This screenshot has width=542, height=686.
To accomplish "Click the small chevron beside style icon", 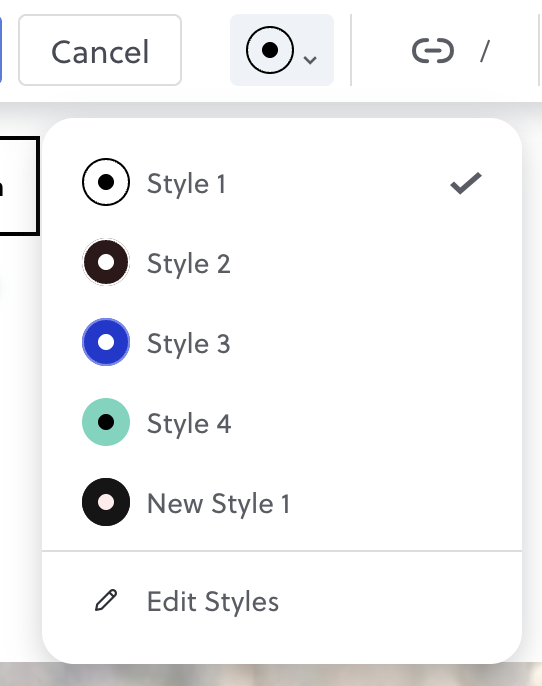I will click(x=310, y=60).
